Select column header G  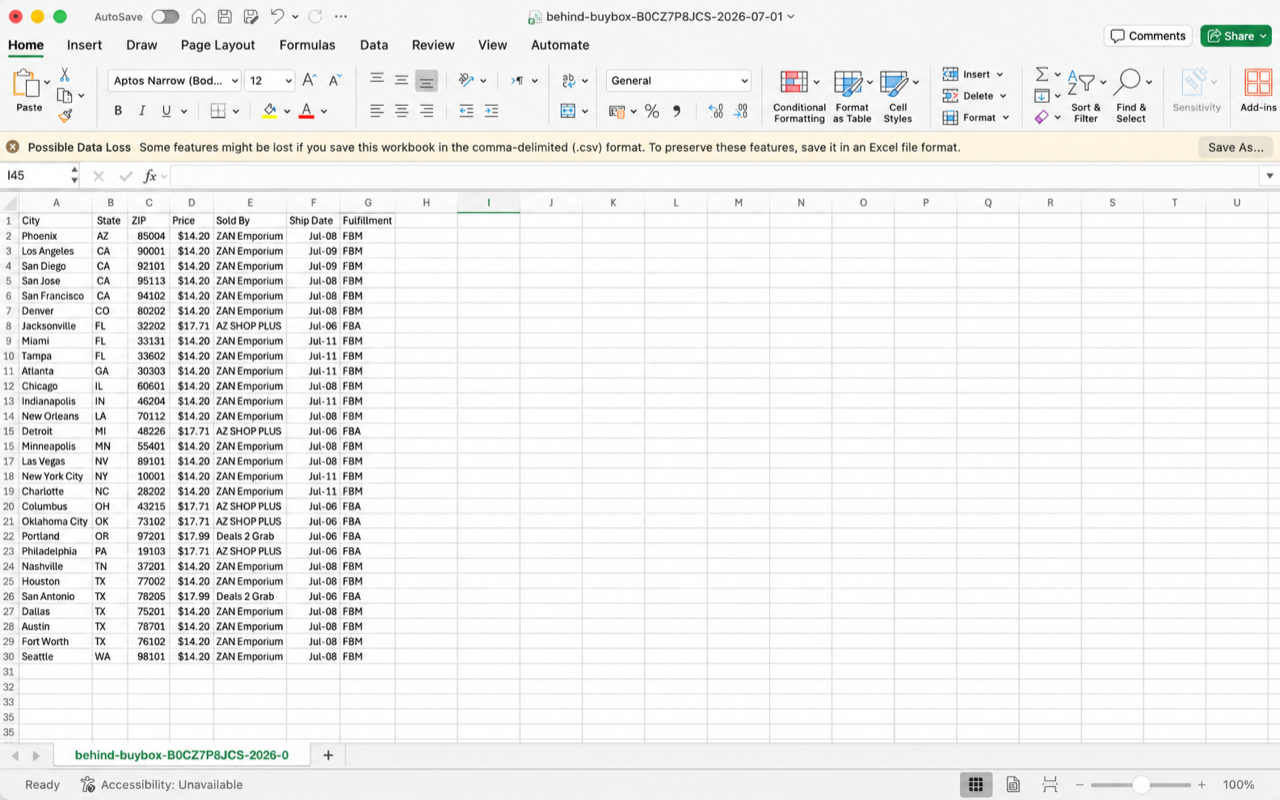tap(368, 203)
